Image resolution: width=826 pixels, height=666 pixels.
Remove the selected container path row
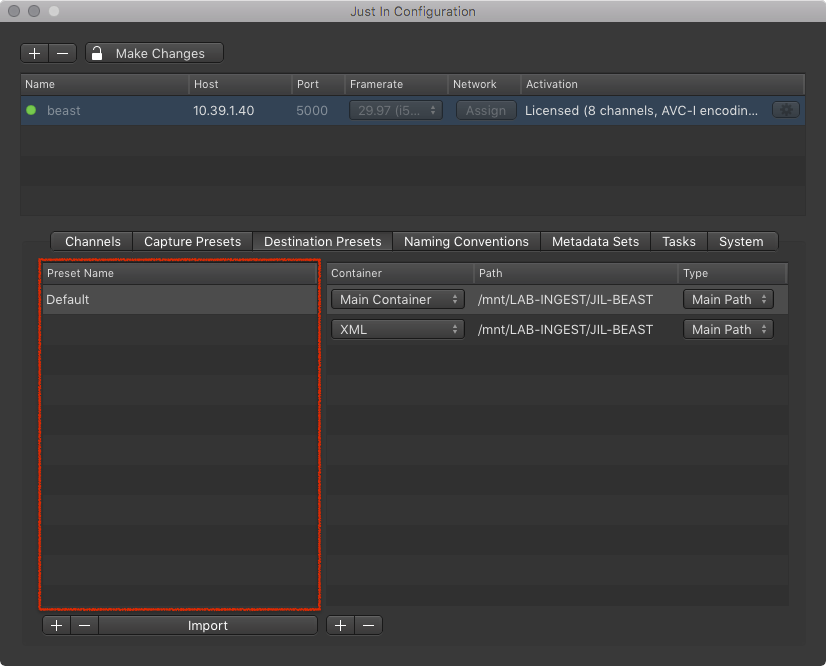(369, 625)
